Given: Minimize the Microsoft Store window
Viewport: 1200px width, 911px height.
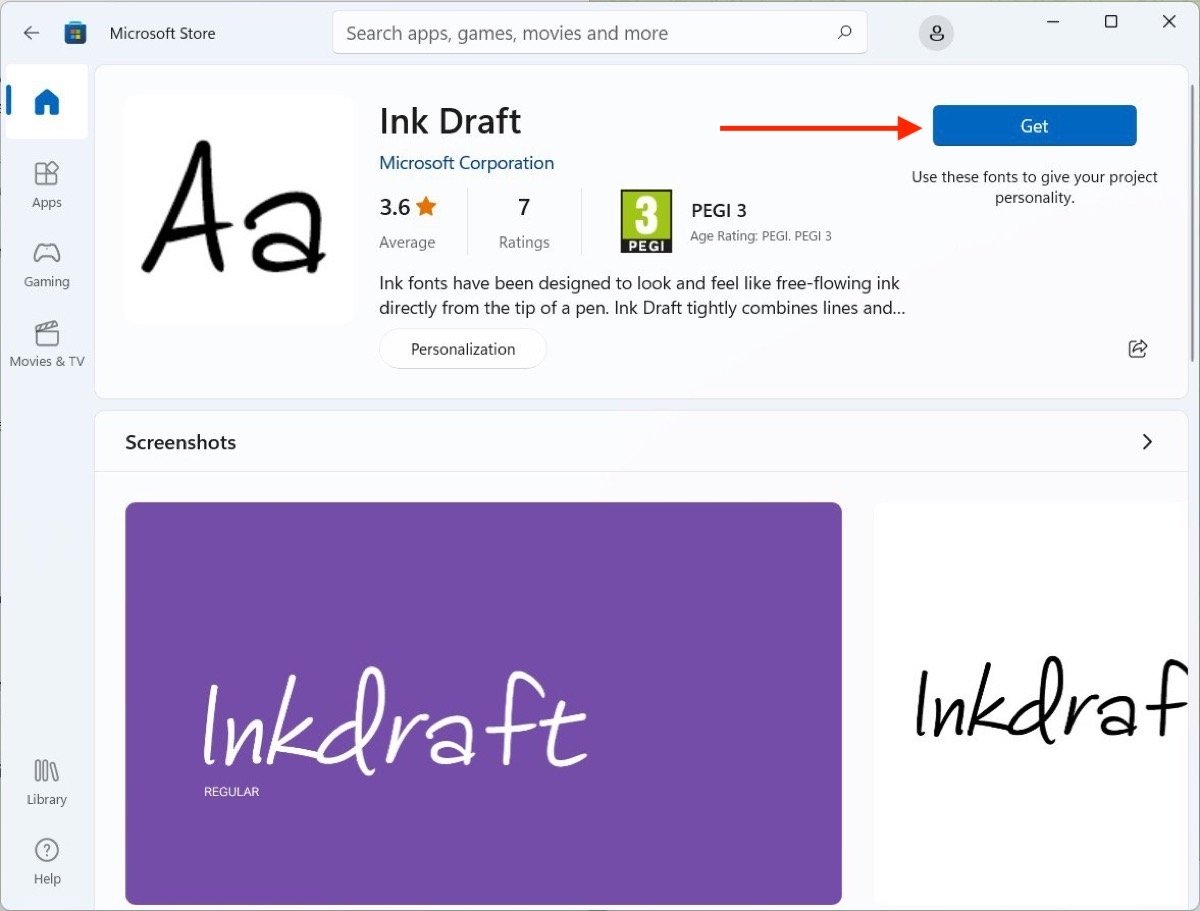Looking at the screenshot, I should [x=1053, y=22].
